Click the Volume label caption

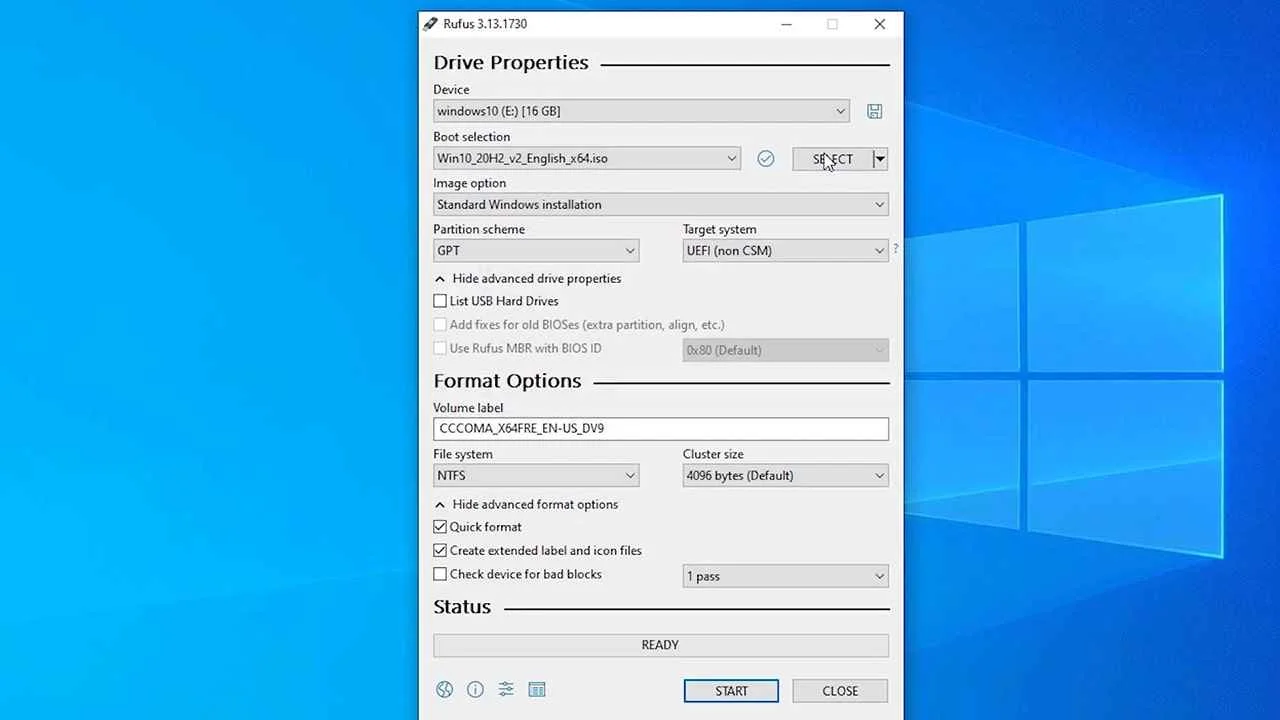(x=468, y=408)
